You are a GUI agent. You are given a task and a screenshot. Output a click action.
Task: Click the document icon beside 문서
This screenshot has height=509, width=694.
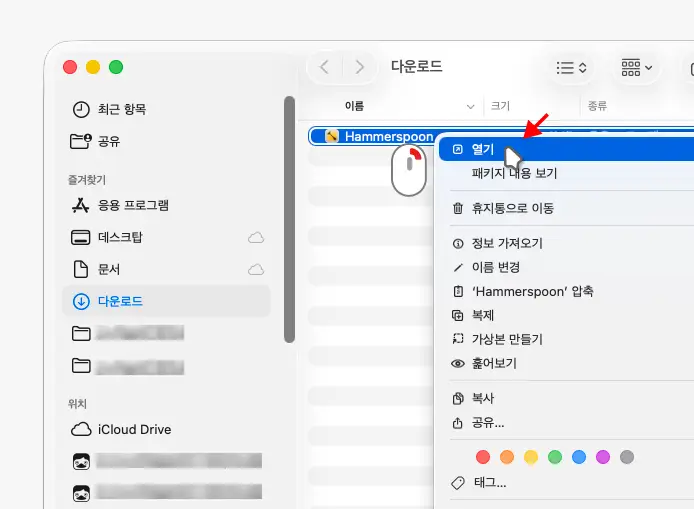(x=81, y=269)
